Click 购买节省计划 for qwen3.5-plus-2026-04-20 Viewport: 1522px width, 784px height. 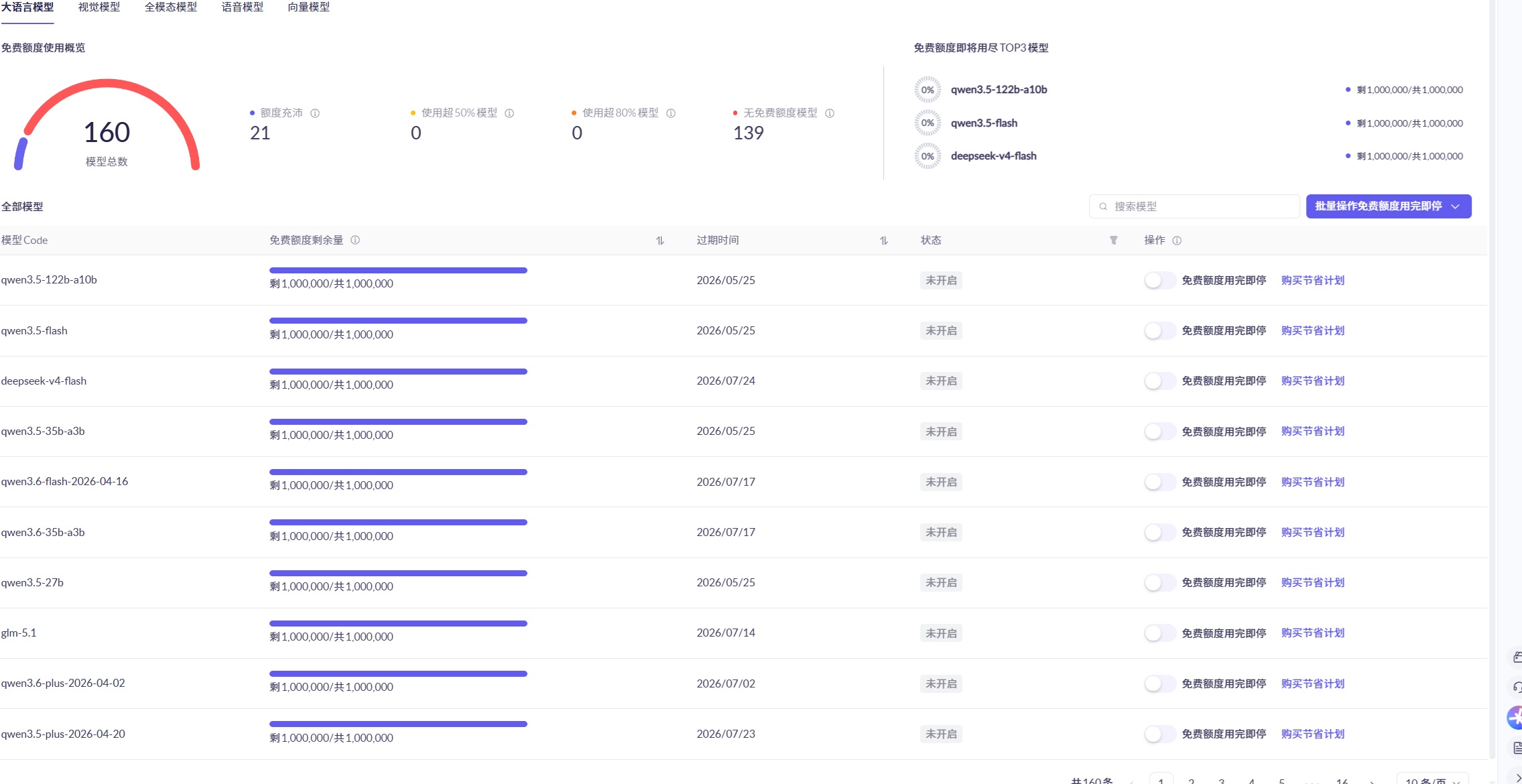1313,734
